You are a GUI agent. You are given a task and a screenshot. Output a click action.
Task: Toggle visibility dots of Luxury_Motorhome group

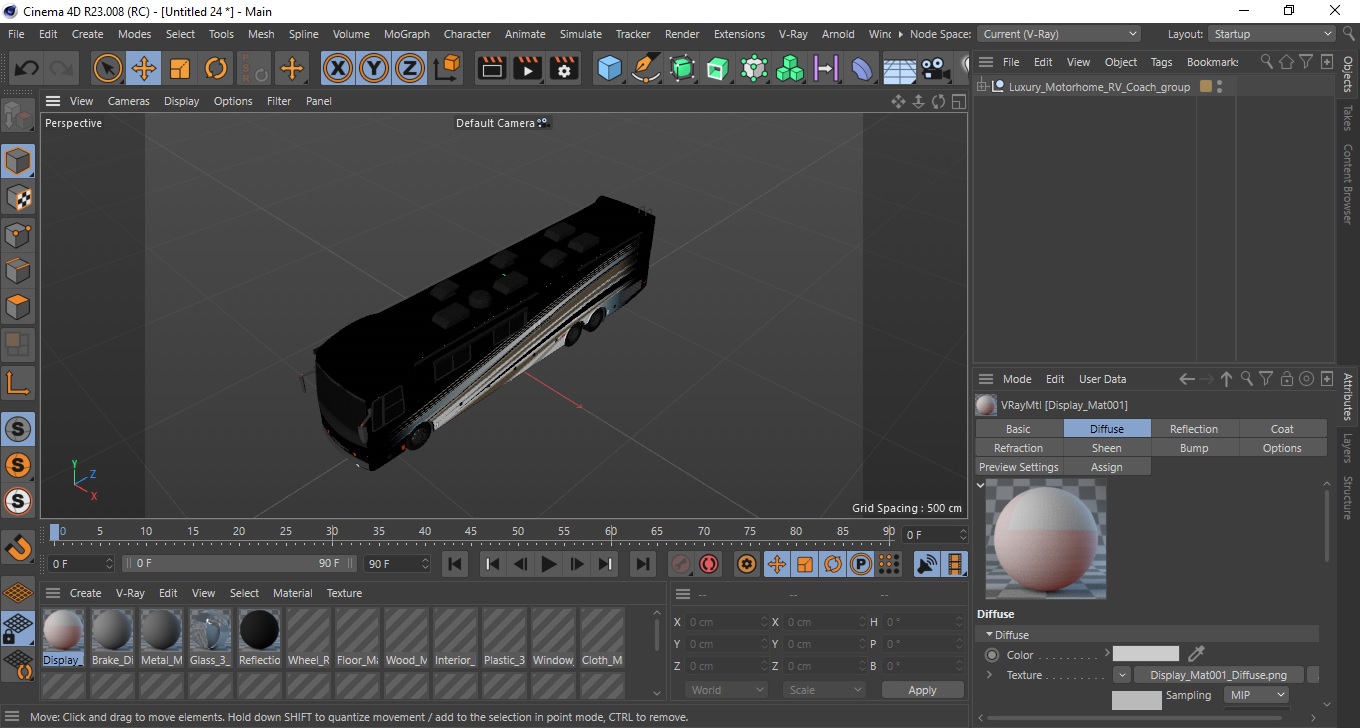(1220, 87)
